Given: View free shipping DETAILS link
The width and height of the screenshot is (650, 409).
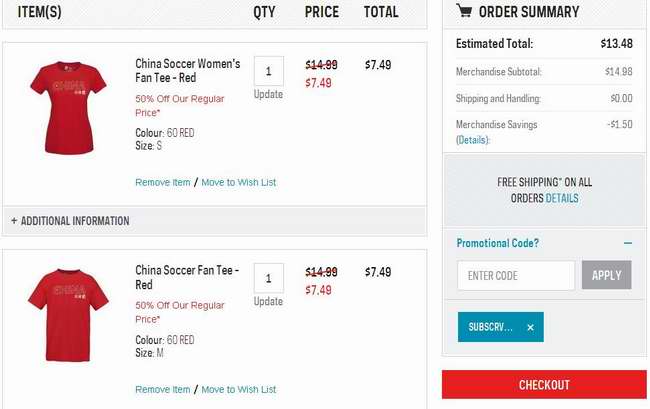Looking at the screenshot, I should pos(562,198).
